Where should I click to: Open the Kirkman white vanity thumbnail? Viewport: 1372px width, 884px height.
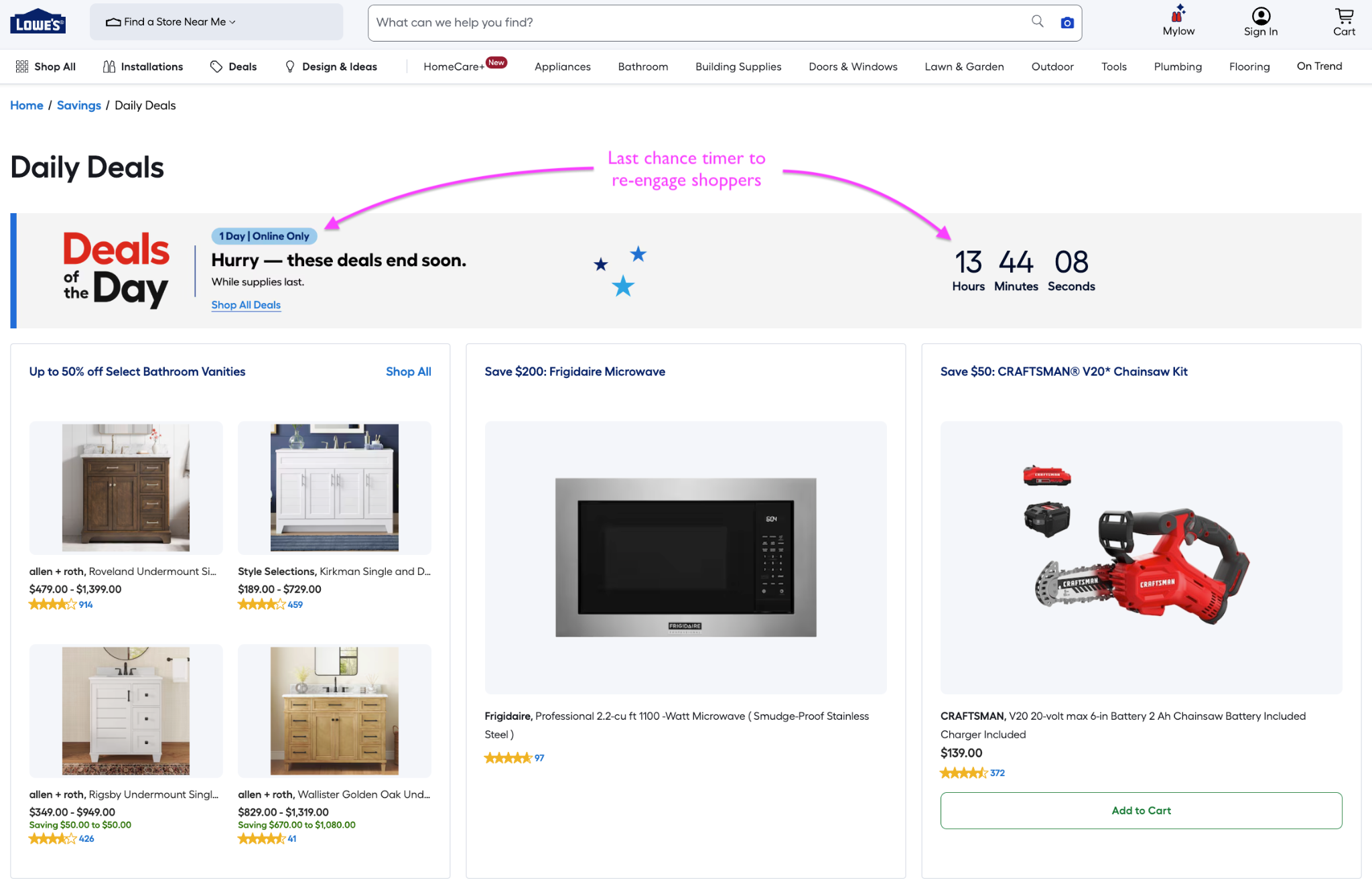(x=334, y=487)
